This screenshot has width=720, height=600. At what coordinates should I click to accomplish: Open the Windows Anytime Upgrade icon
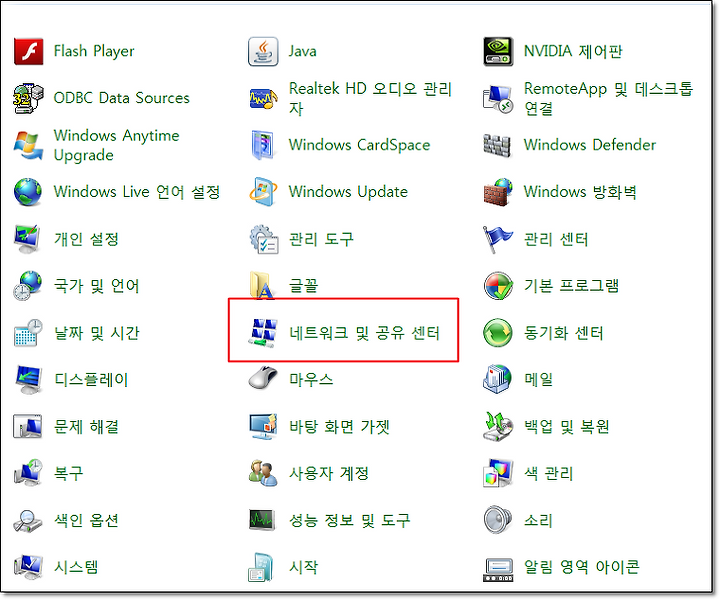pyautogui.click(x=28, y=146)
